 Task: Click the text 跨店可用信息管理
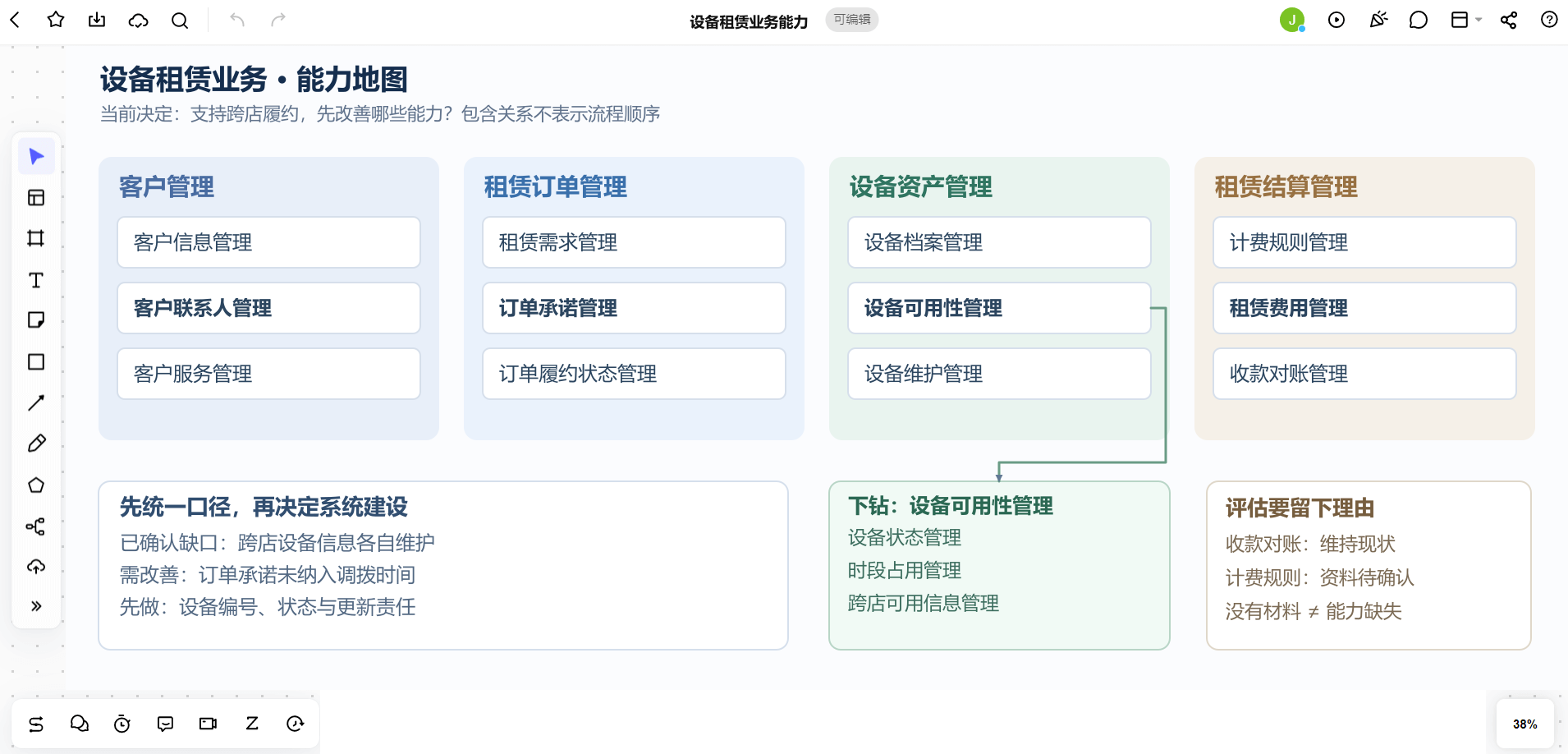point(924,604)
